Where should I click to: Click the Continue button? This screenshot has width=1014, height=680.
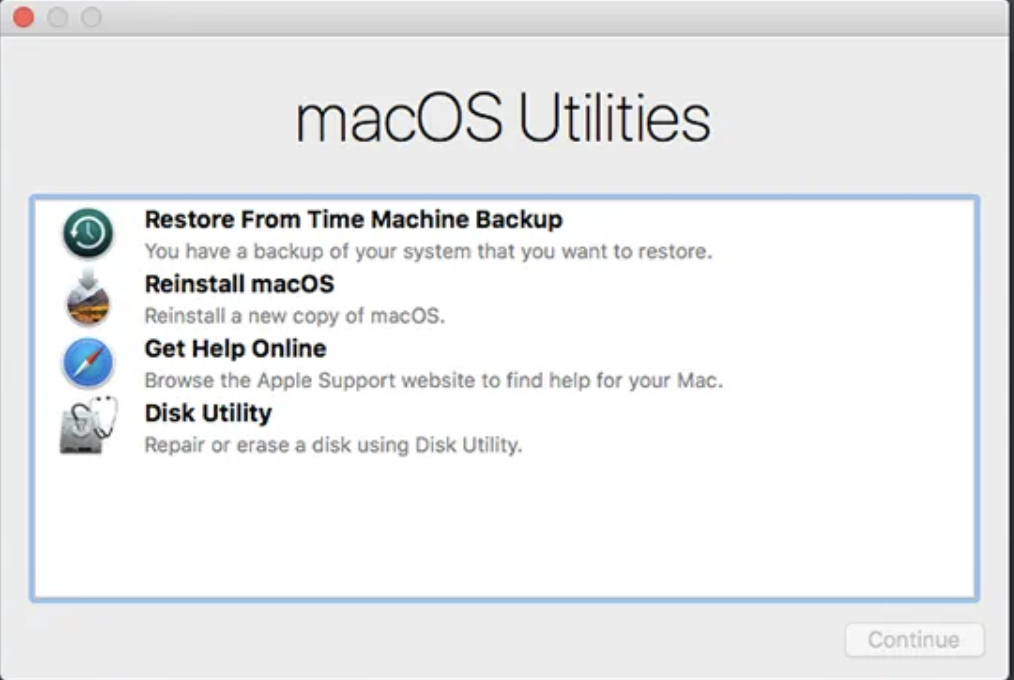pos(913,640)
